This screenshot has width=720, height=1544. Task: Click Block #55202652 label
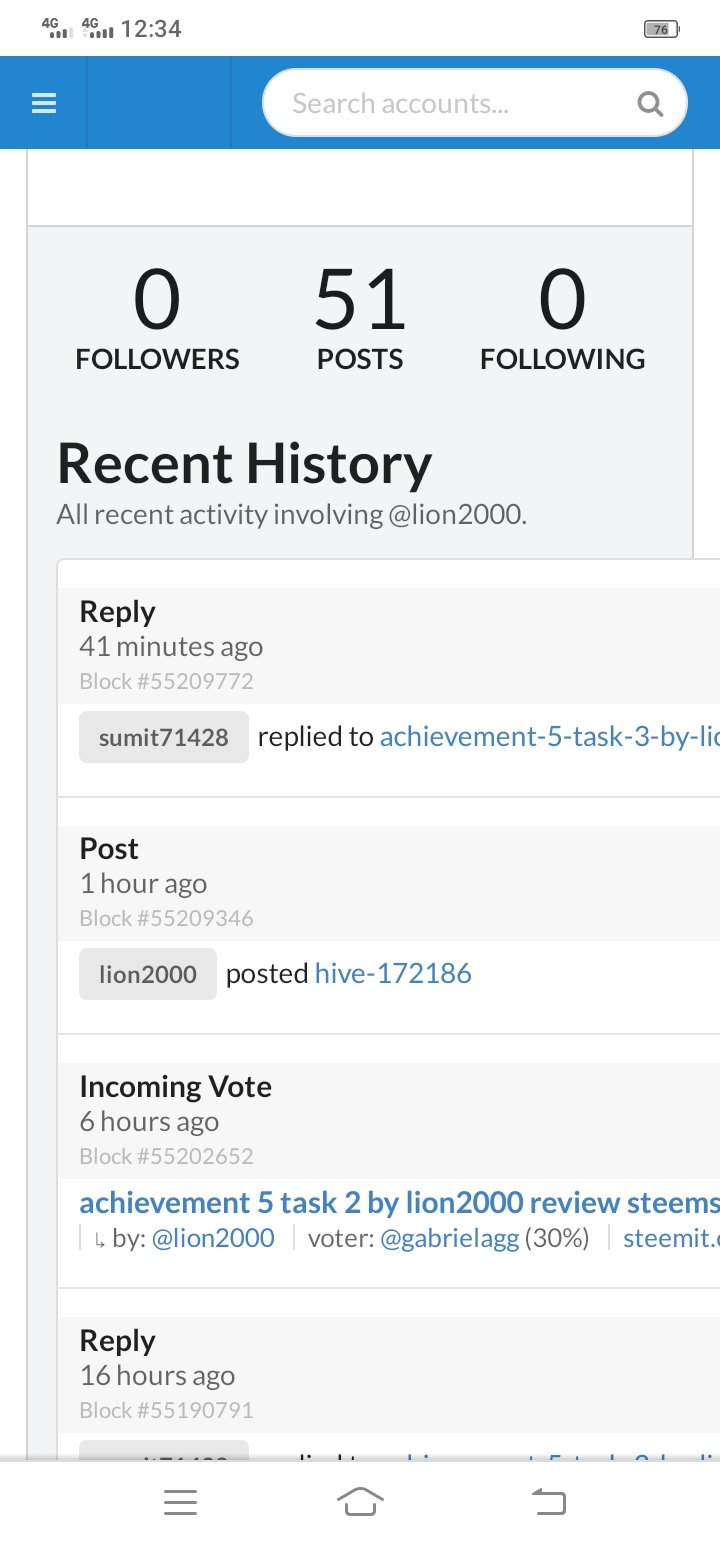coord(166,1156)
